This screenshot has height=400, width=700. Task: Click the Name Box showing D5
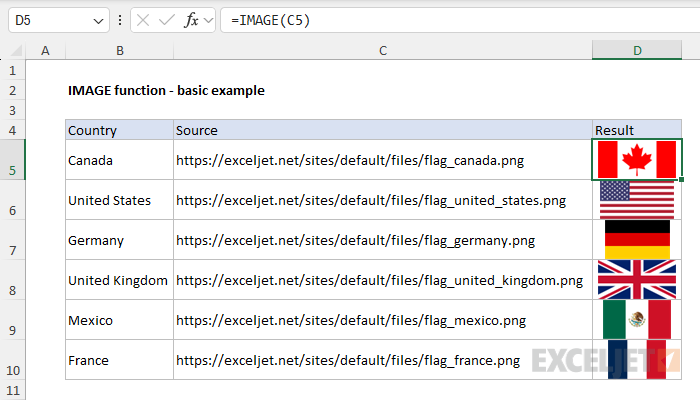(x=58, y=20)
